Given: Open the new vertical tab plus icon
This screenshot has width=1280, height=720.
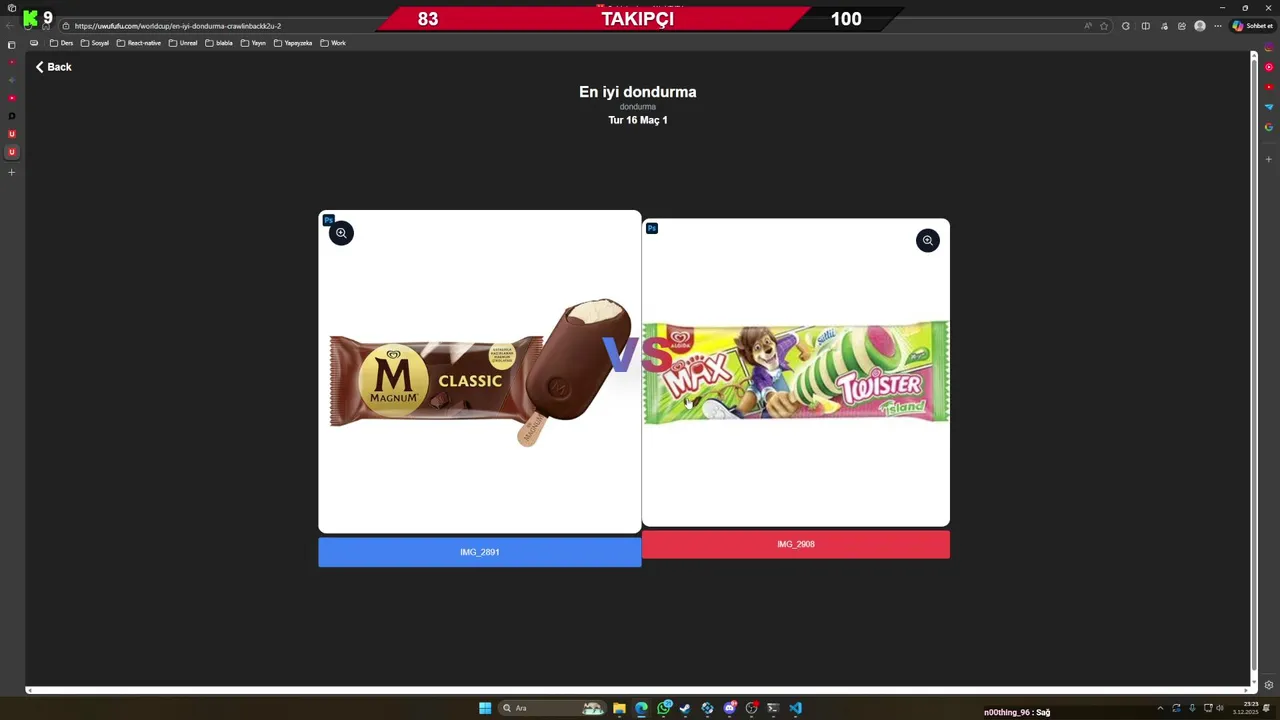Looking at the screenshot, I should coord(12,172).
